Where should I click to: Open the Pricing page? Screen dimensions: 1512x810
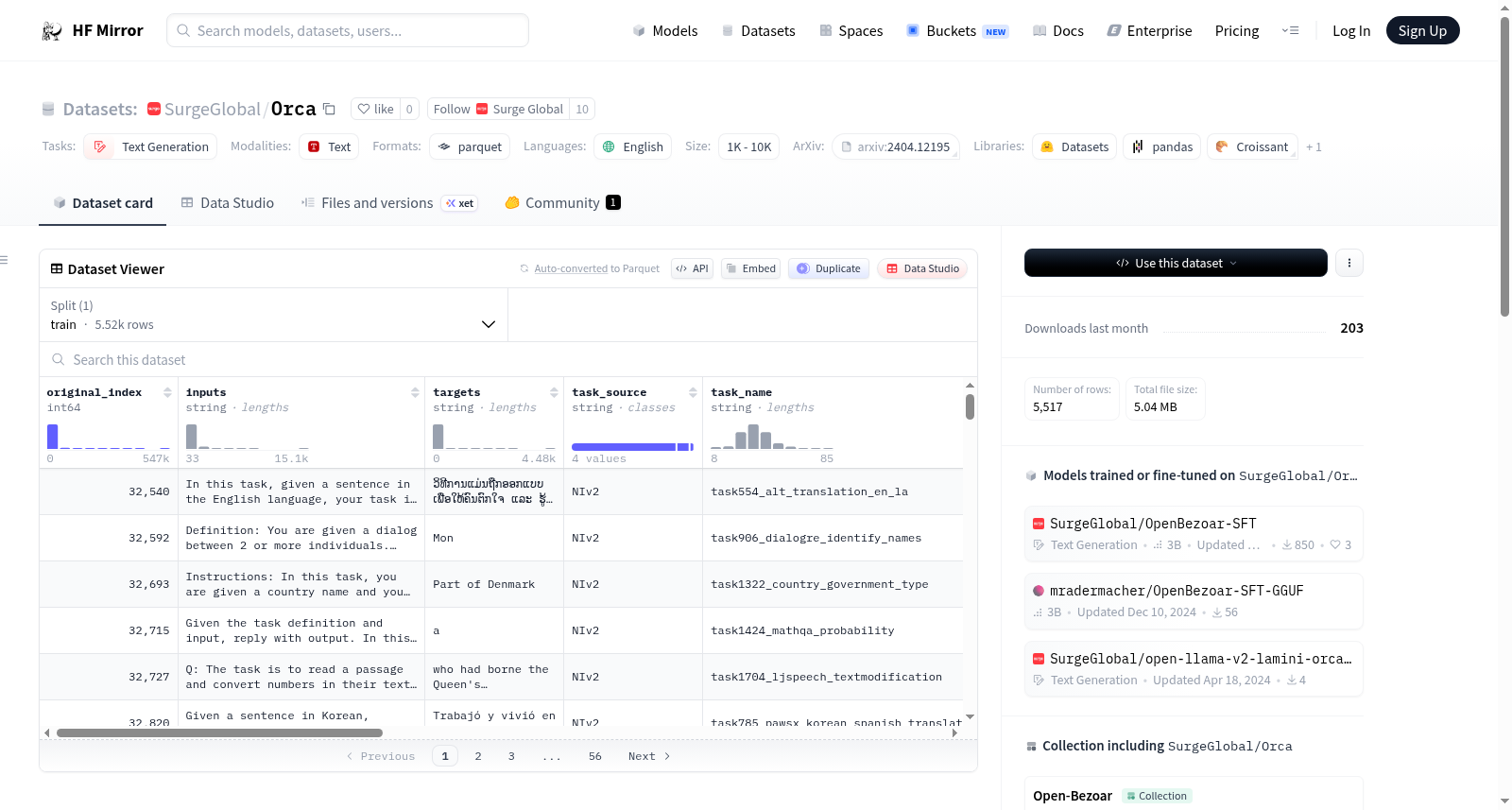pos(1237,30)
